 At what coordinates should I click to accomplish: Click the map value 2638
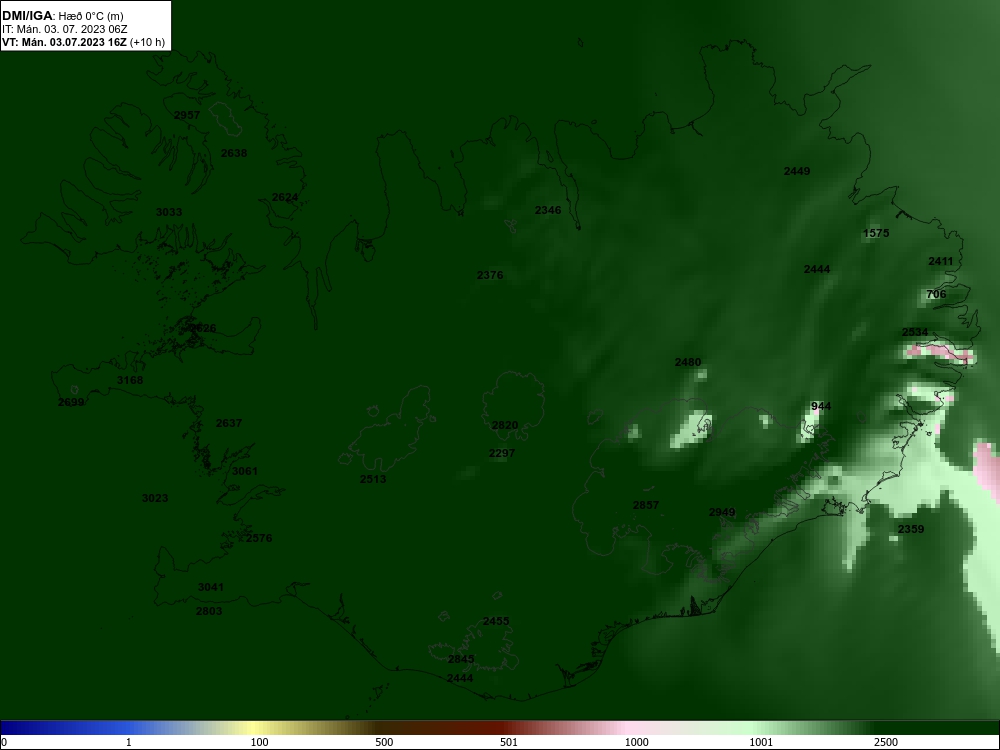pyautogui.click(x=234, y=153)
